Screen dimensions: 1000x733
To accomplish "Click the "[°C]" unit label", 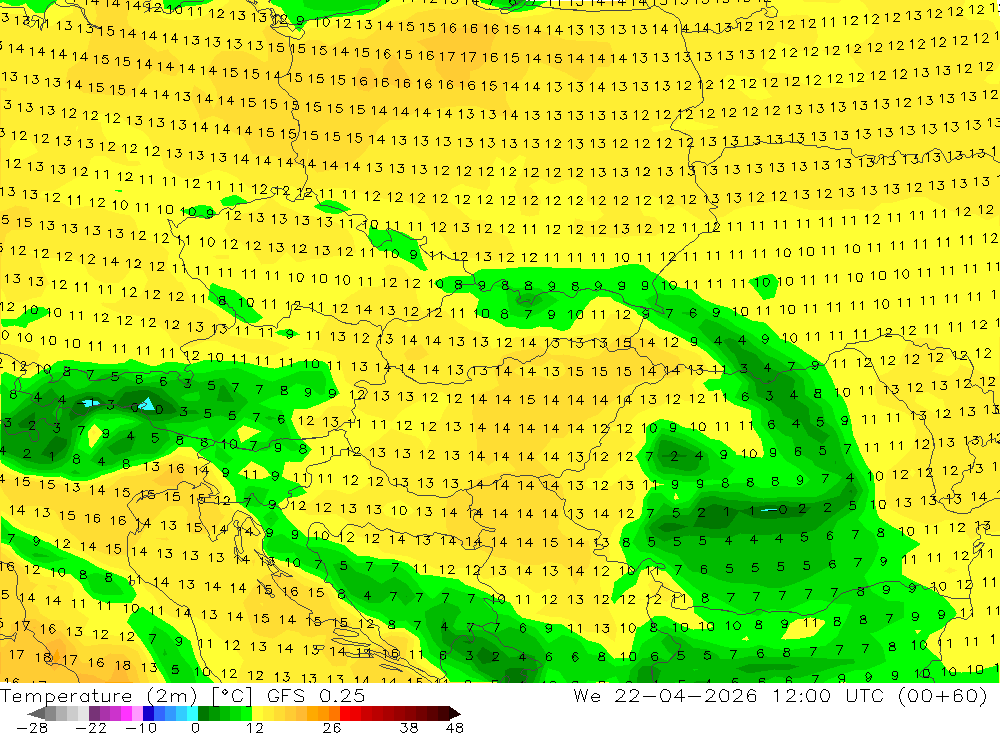I will [x=232, y=696].
